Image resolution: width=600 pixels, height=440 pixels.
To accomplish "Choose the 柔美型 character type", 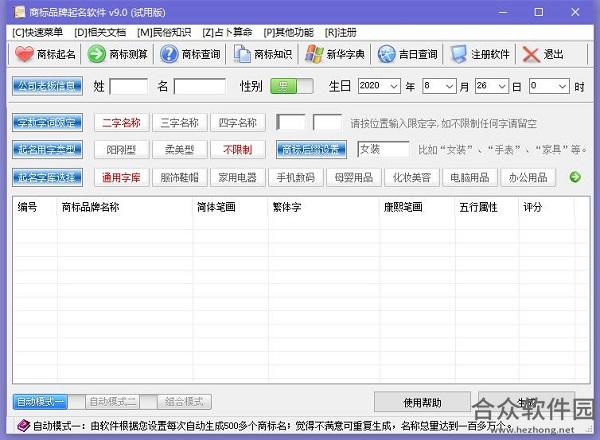I will pyautogui.click(x=179, y=149).
